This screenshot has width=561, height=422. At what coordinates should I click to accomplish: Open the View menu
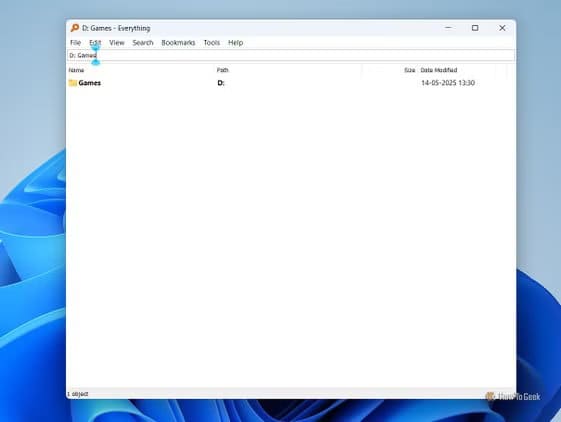pyautogui.click(x=117, y=43)
